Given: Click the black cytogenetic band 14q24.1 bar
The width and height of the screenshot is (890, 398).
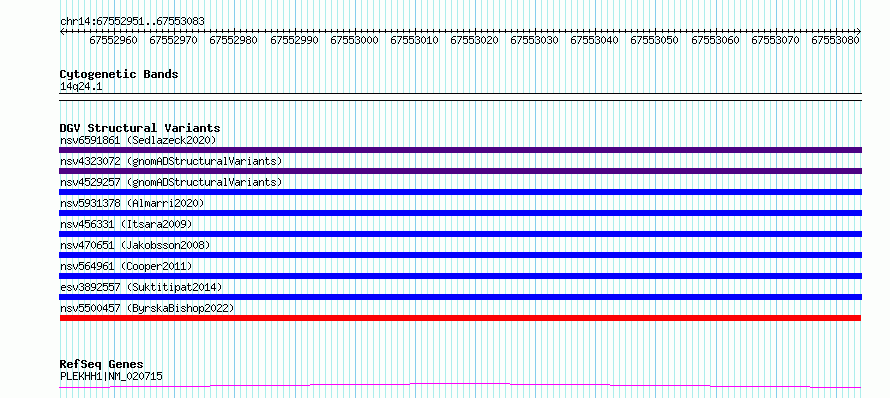Looking at the screenshot, I should click(x=460, y=97).
